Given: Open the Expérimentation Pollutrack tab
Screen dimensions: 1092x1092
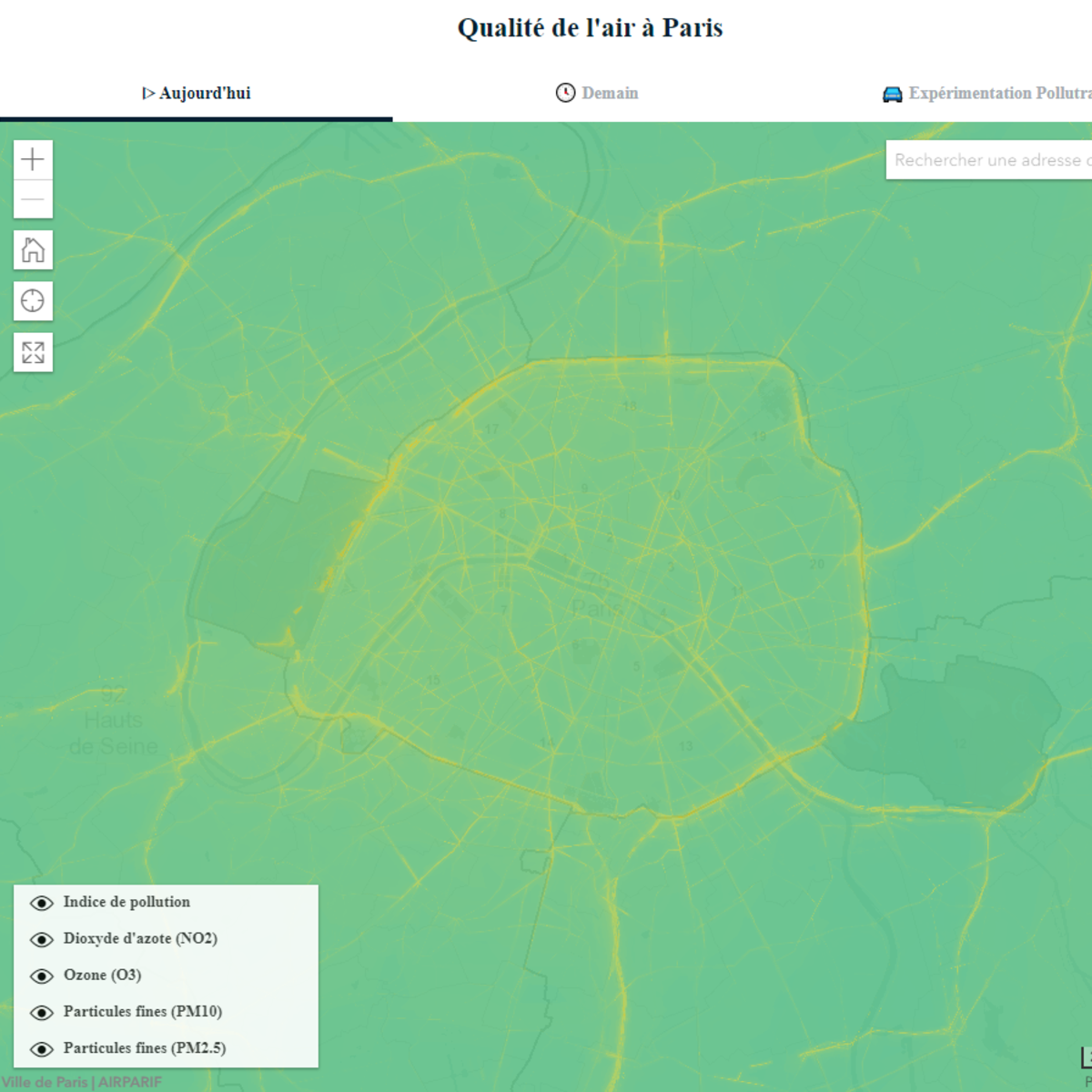Looking at the screenshot, I should (x=996, y=92).
